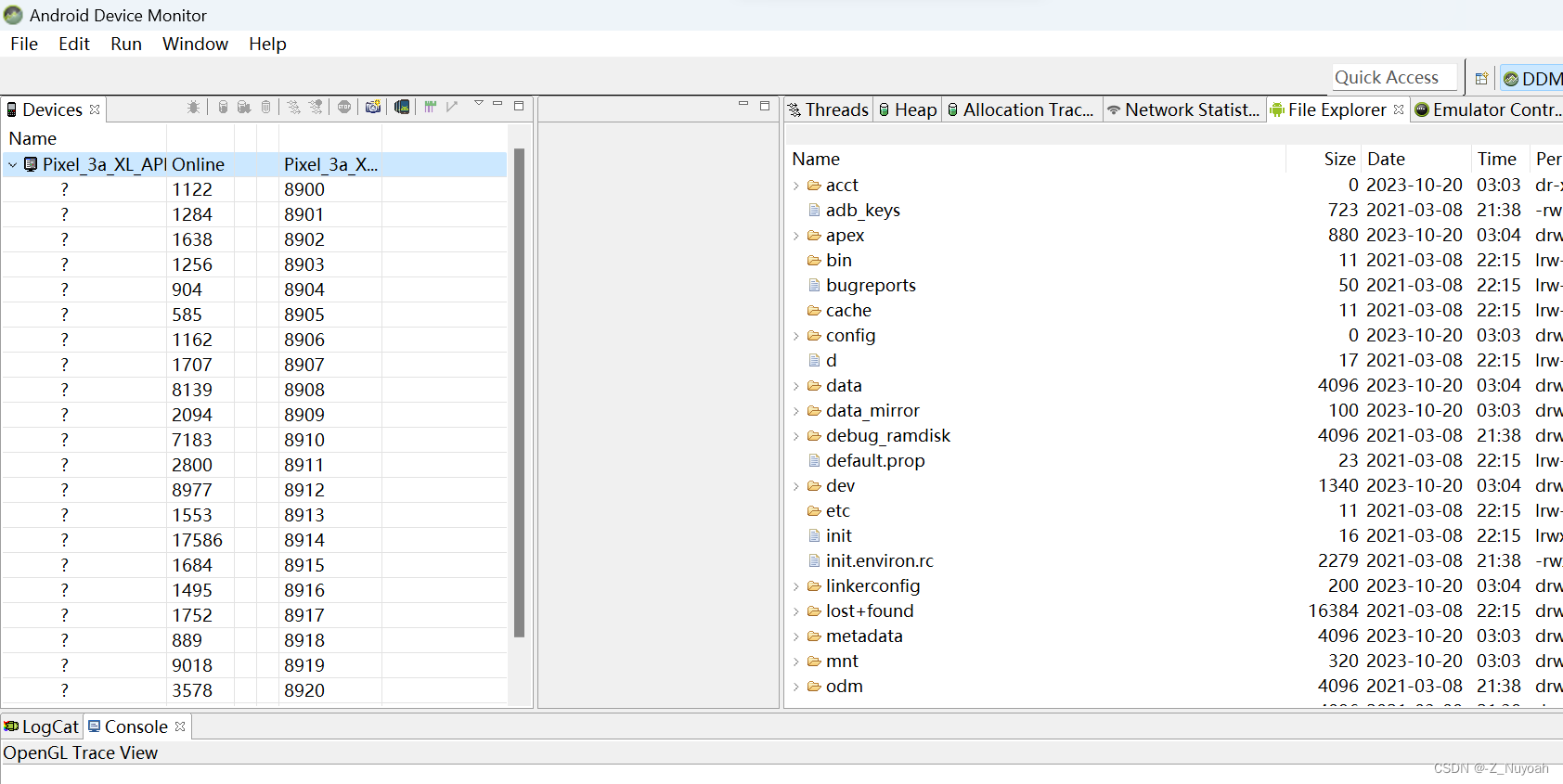
Task: Select the DDMS perspective button
Action: point(1532,79)
